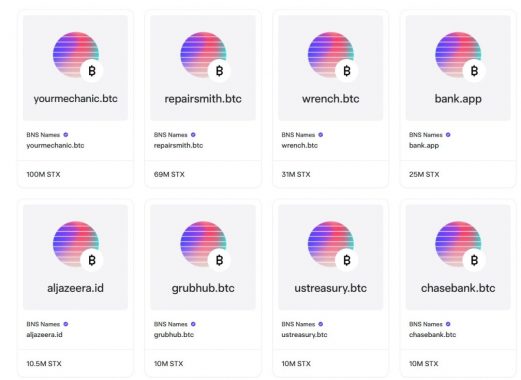Screen dimensions: 521x380
Task: Open the chasebank.btc card thumbnail title
Action: [x=458, y=288]
